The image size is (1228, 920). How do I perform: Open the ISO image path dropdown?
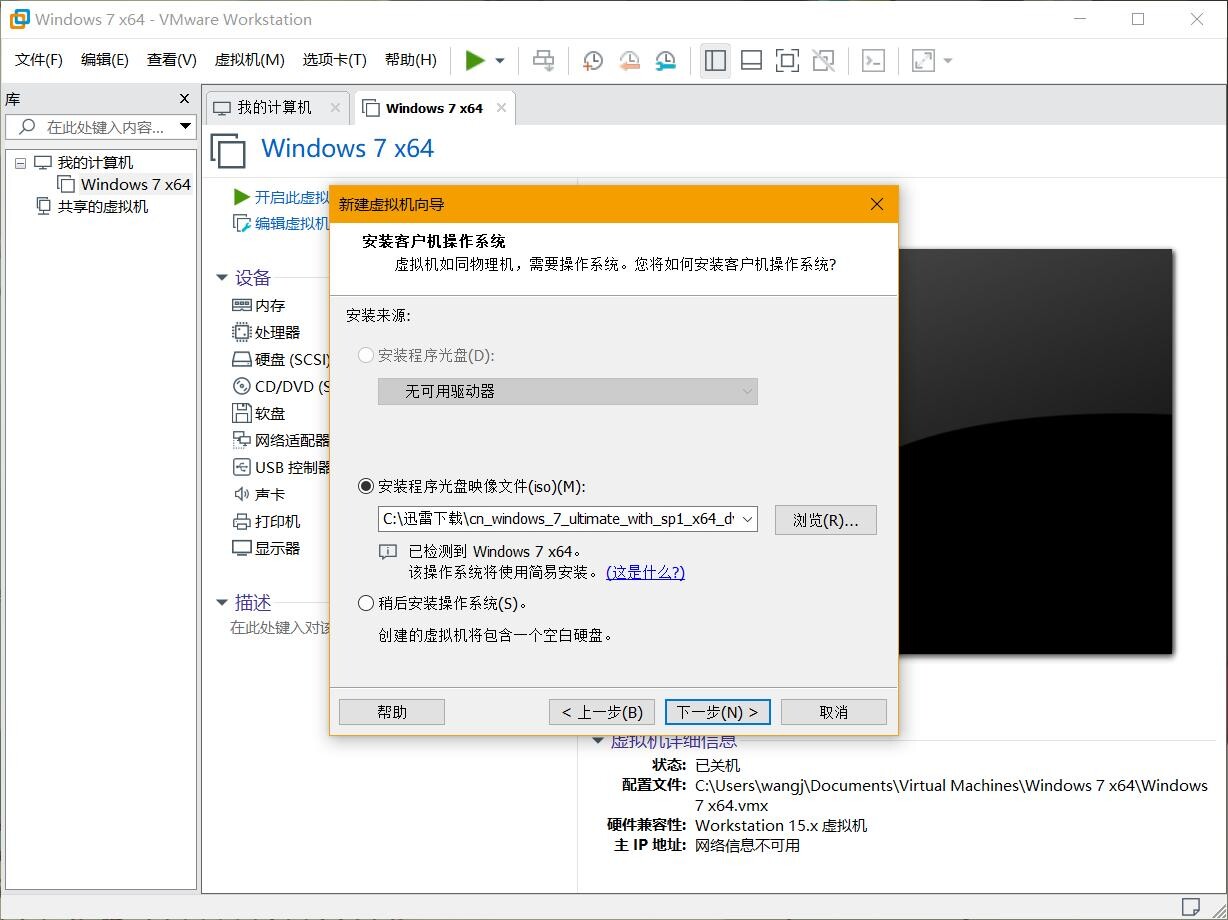(x=747, y=519)
